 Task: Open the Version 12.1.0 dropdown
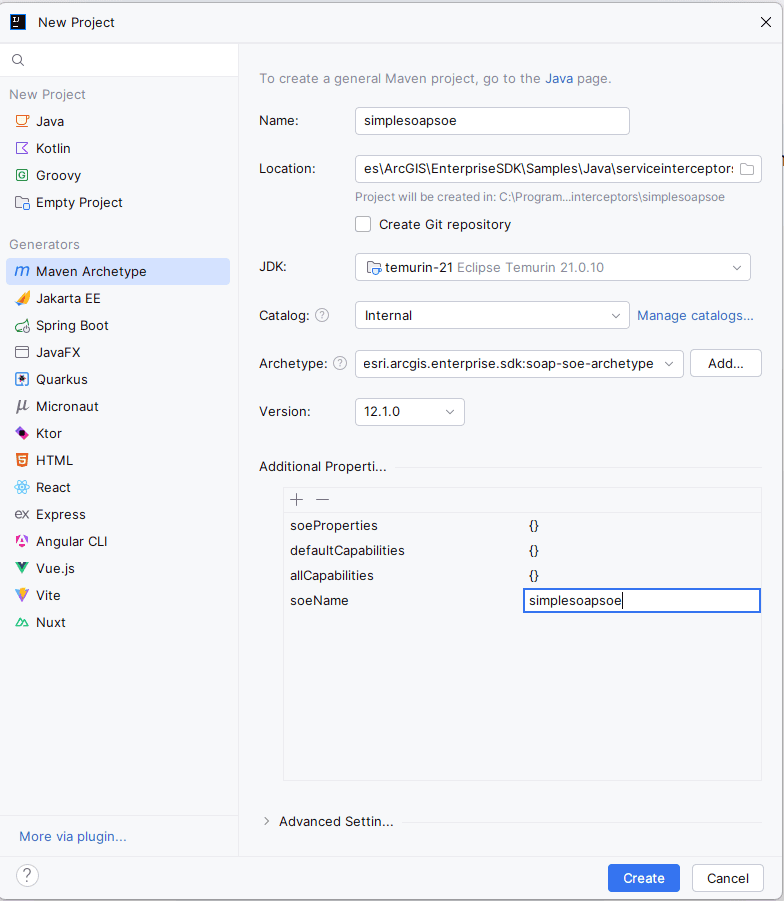[410, 412]
